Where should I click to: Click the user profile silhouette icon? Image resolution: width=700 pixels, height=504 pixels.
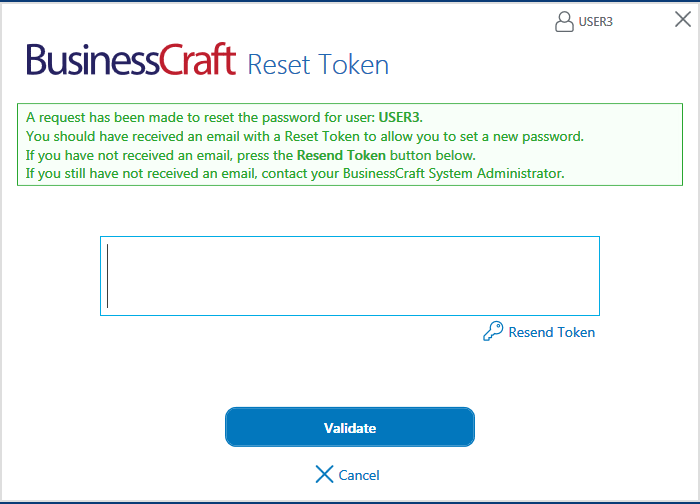564,21
